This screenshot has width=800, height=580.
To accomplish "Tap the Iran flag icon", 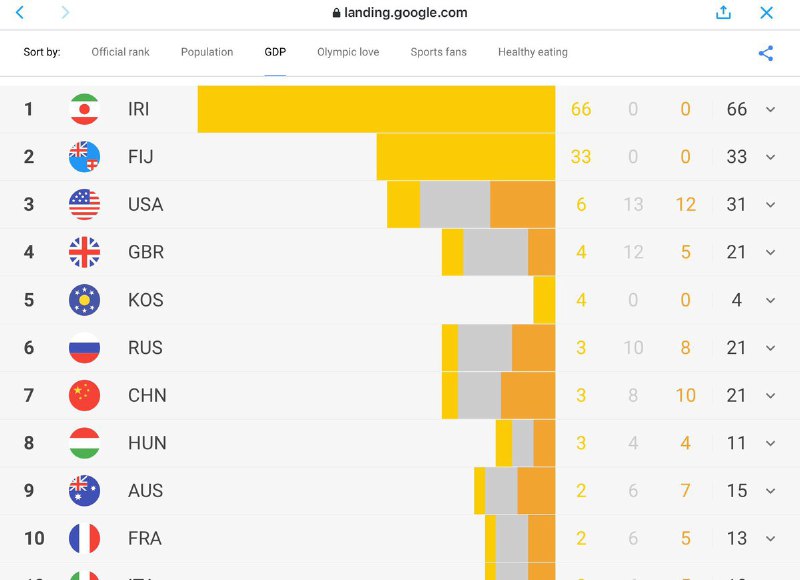I will [x=84, y=109].
